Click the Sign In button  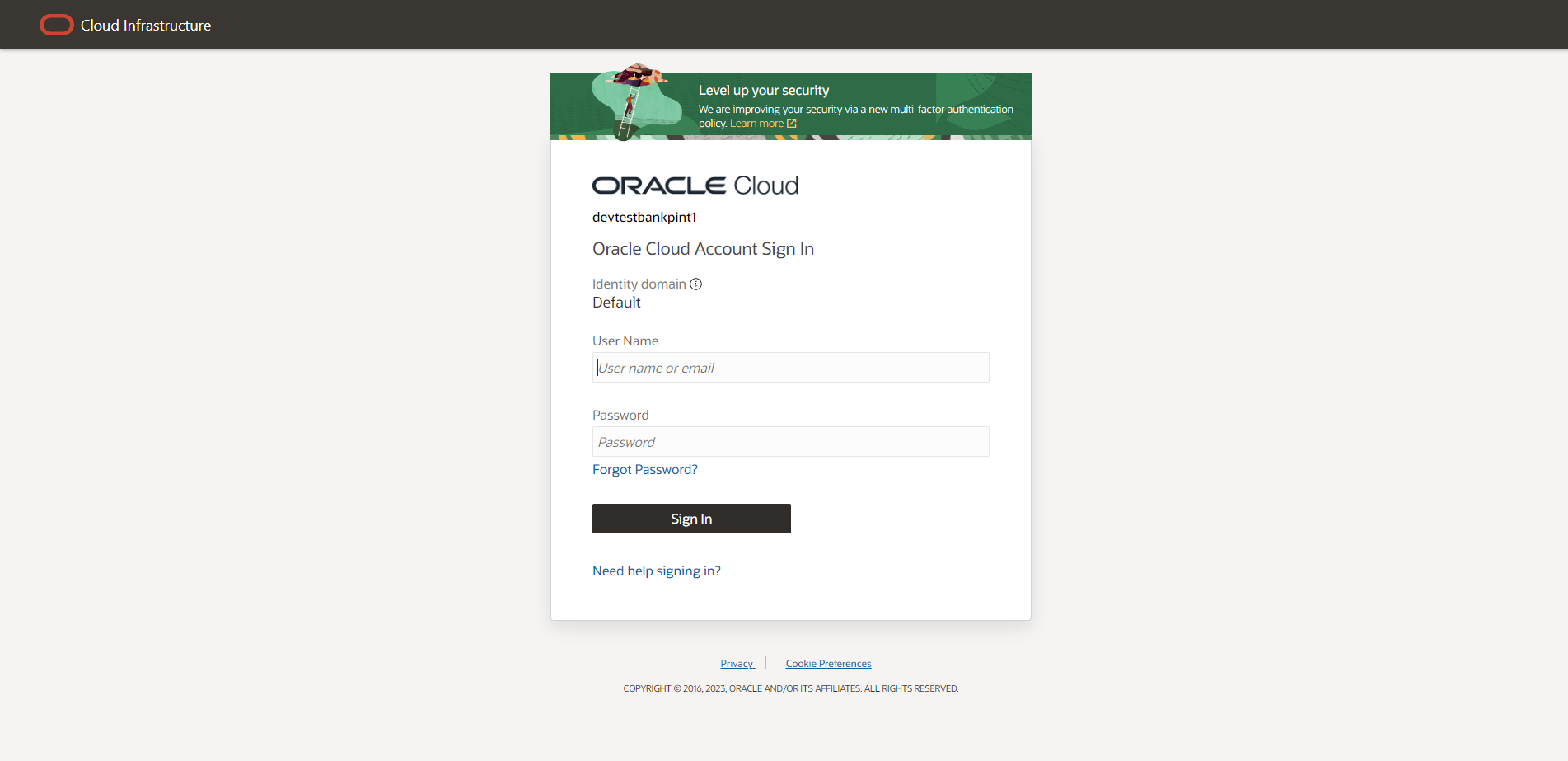coord(691,519)
